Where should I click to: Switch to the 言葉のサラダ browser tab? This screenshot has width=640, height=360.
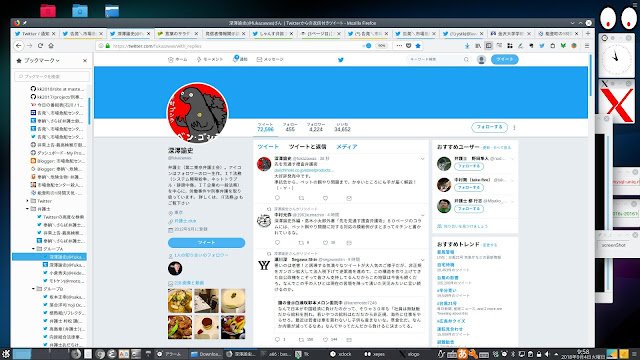click(177, 33)
